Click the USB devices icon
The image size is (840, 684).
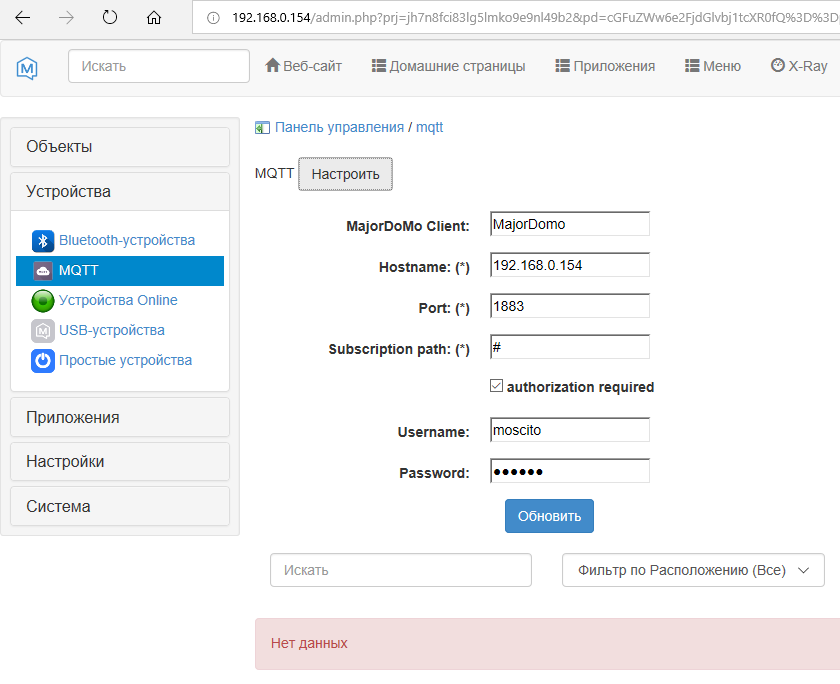click(42, 331)
